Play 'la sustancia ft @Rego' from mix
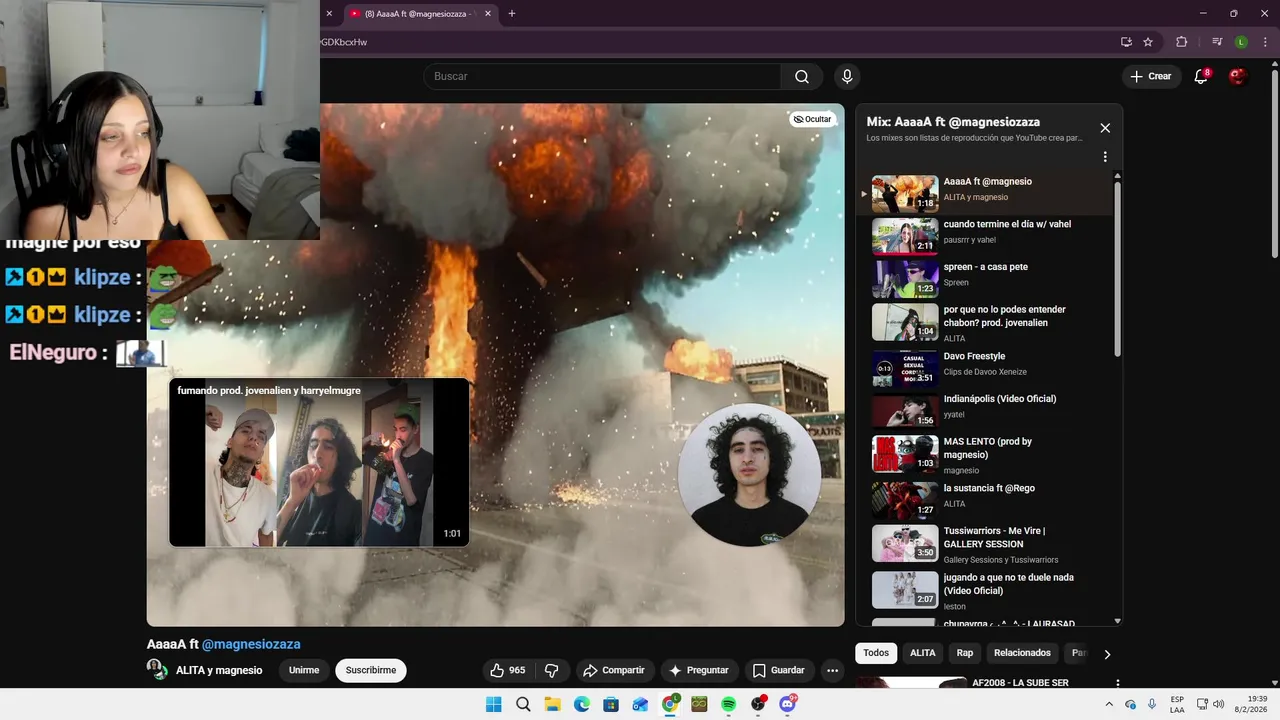 [985, 500]
